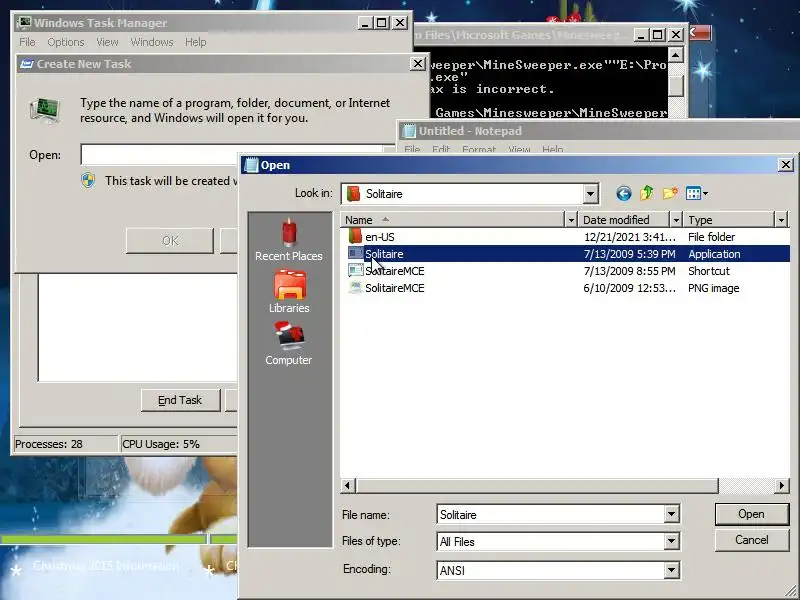Select the 'Shortcut' type cell
Screen dimensions: 800x600
[x=709, y=270]
